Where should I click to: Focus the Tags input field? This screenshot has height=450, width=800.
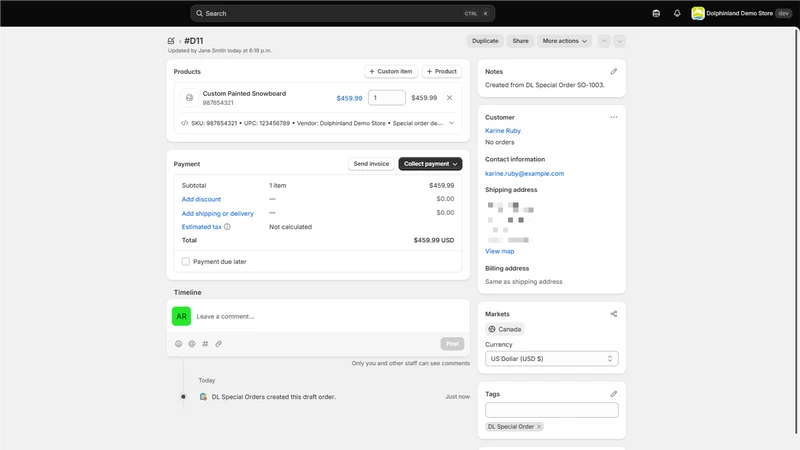pos(552,410)
